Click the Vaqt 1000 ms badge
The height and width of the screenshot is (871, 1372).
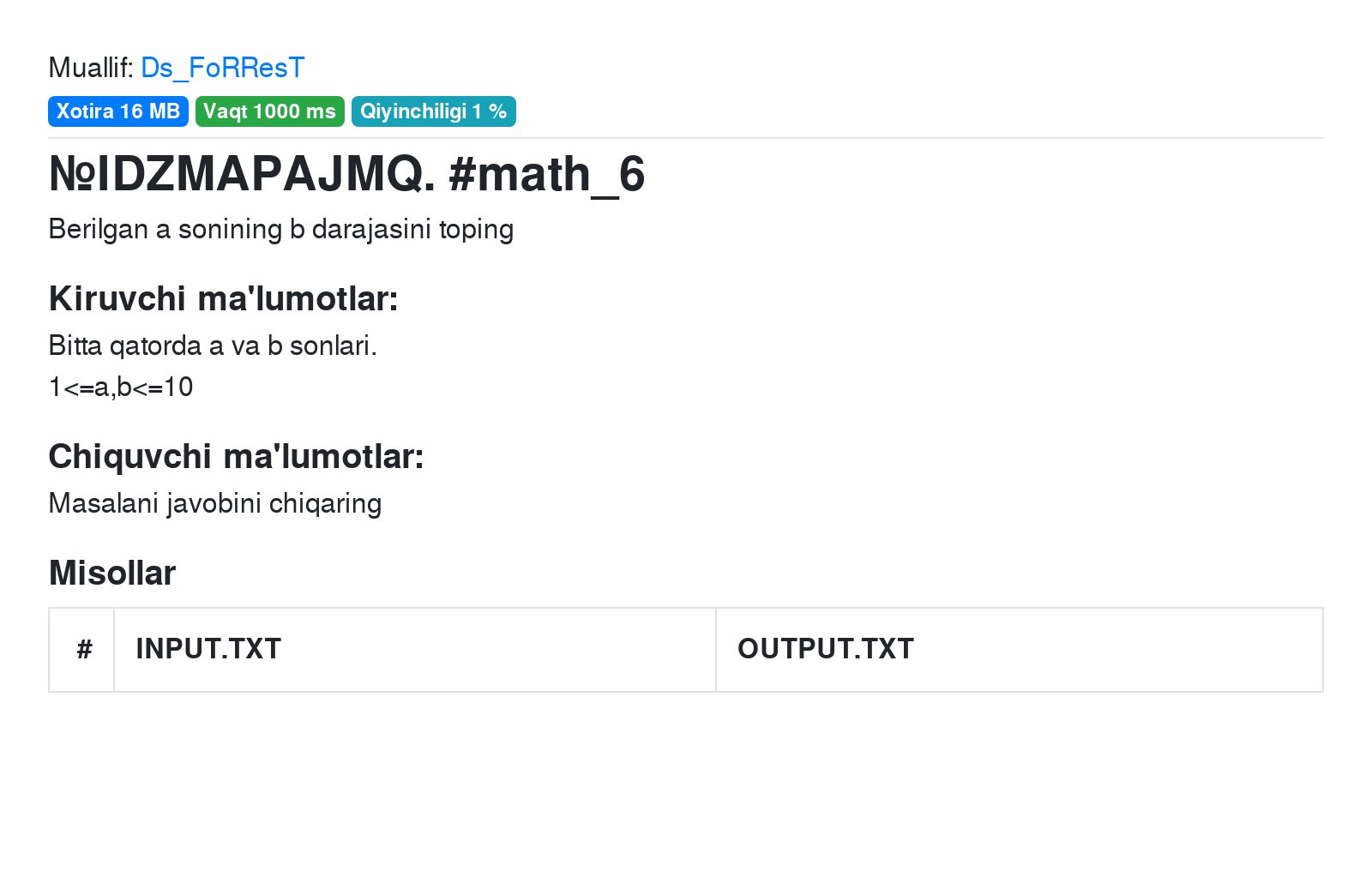click(270, 111)
